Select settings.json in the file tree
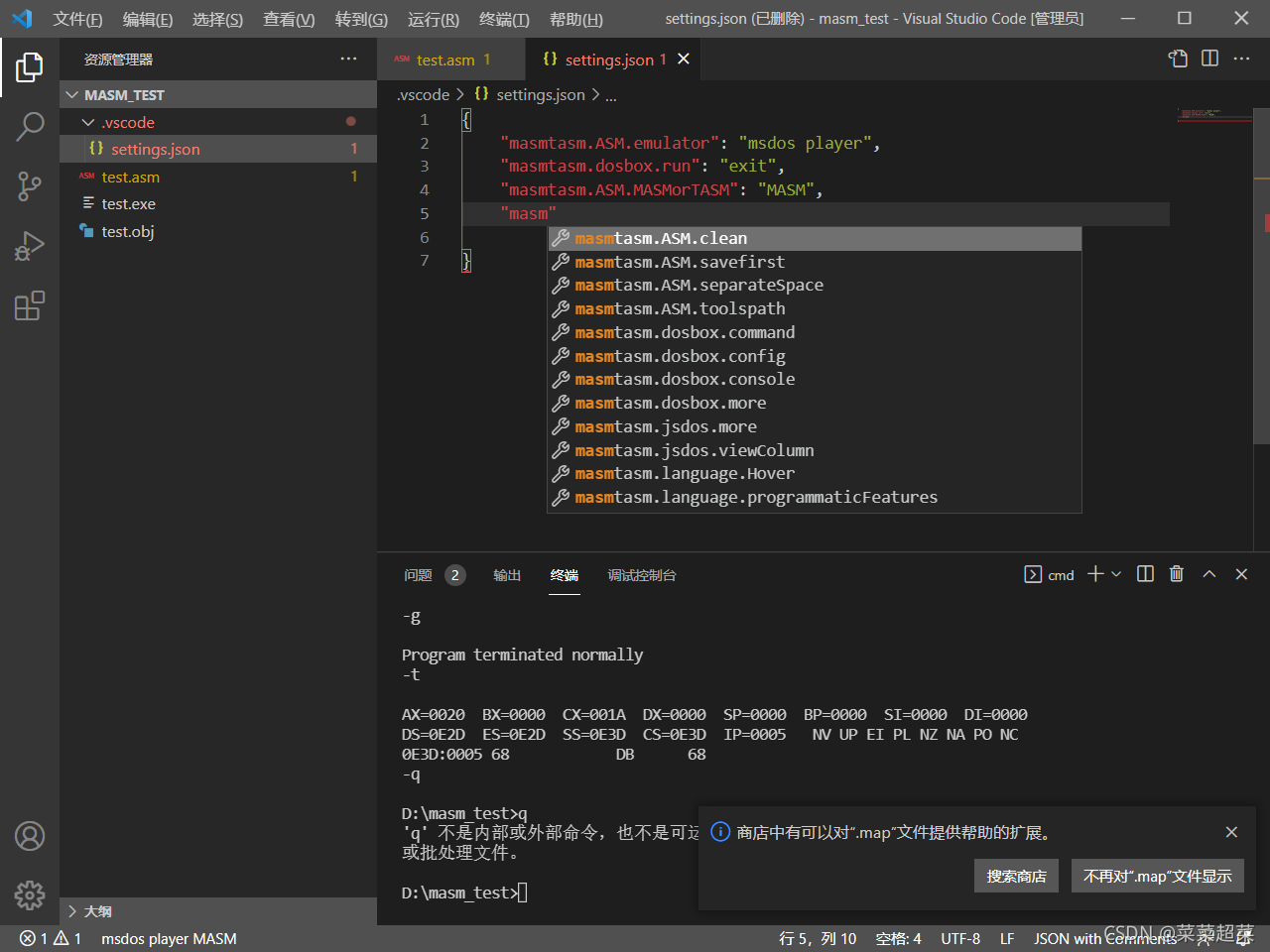 click(218, 149)
